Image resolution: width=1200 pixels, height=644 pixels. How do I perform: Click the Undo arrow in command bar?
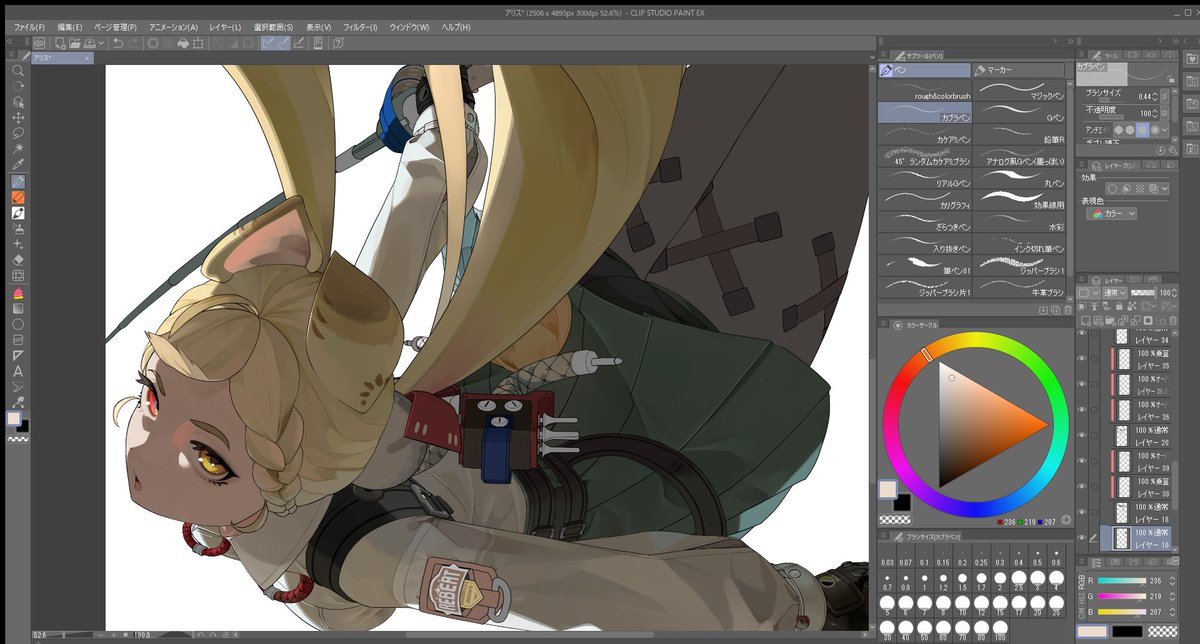point(117,43)
